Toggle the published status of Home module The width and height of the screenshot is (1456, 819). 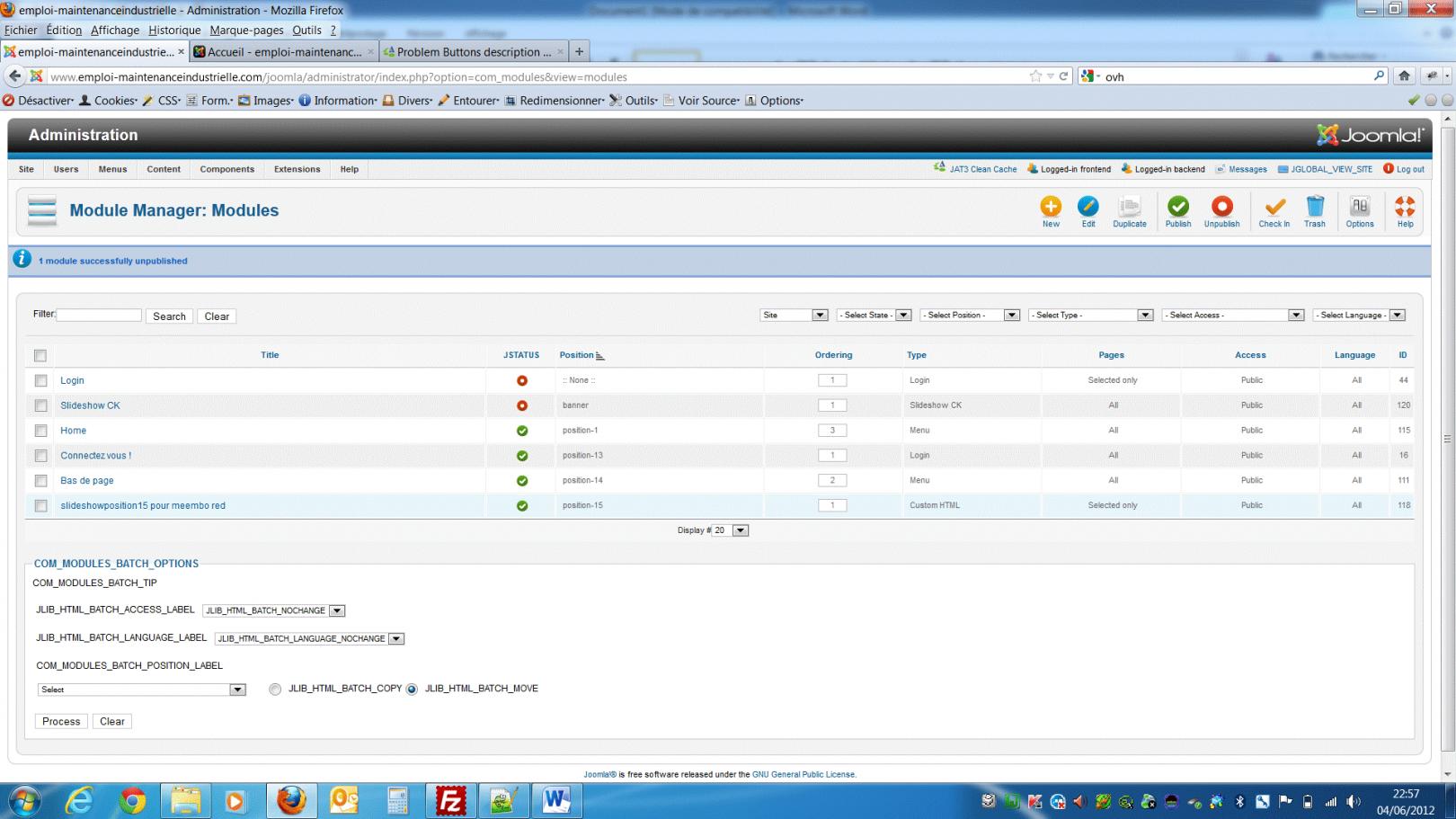point(520,430)
